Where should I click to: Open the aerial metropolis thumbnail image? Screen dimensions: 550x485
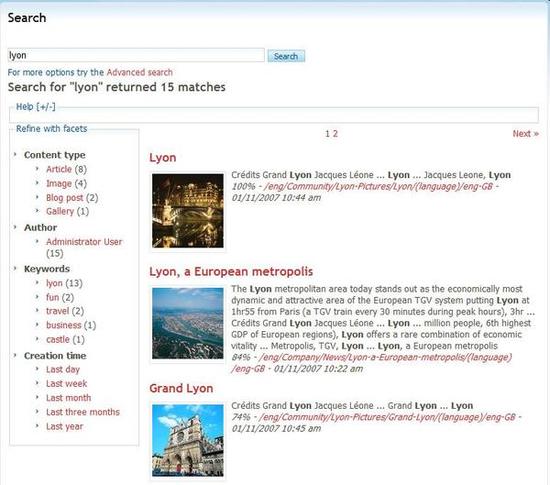[188, 323]
